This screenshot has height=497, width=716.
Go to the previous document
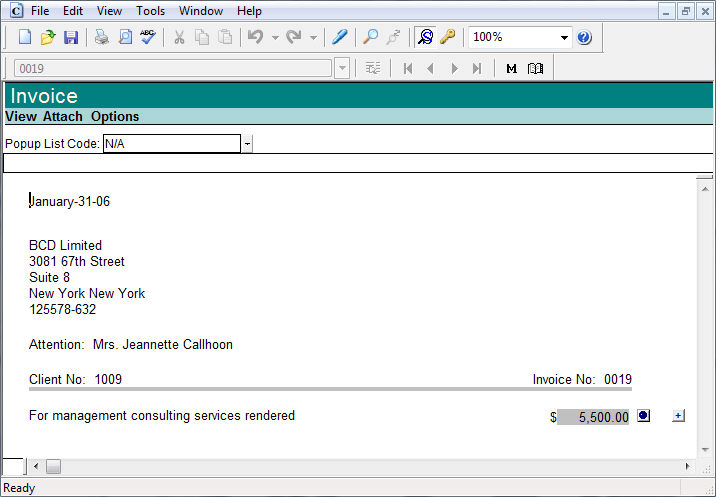tap(430, 69)
